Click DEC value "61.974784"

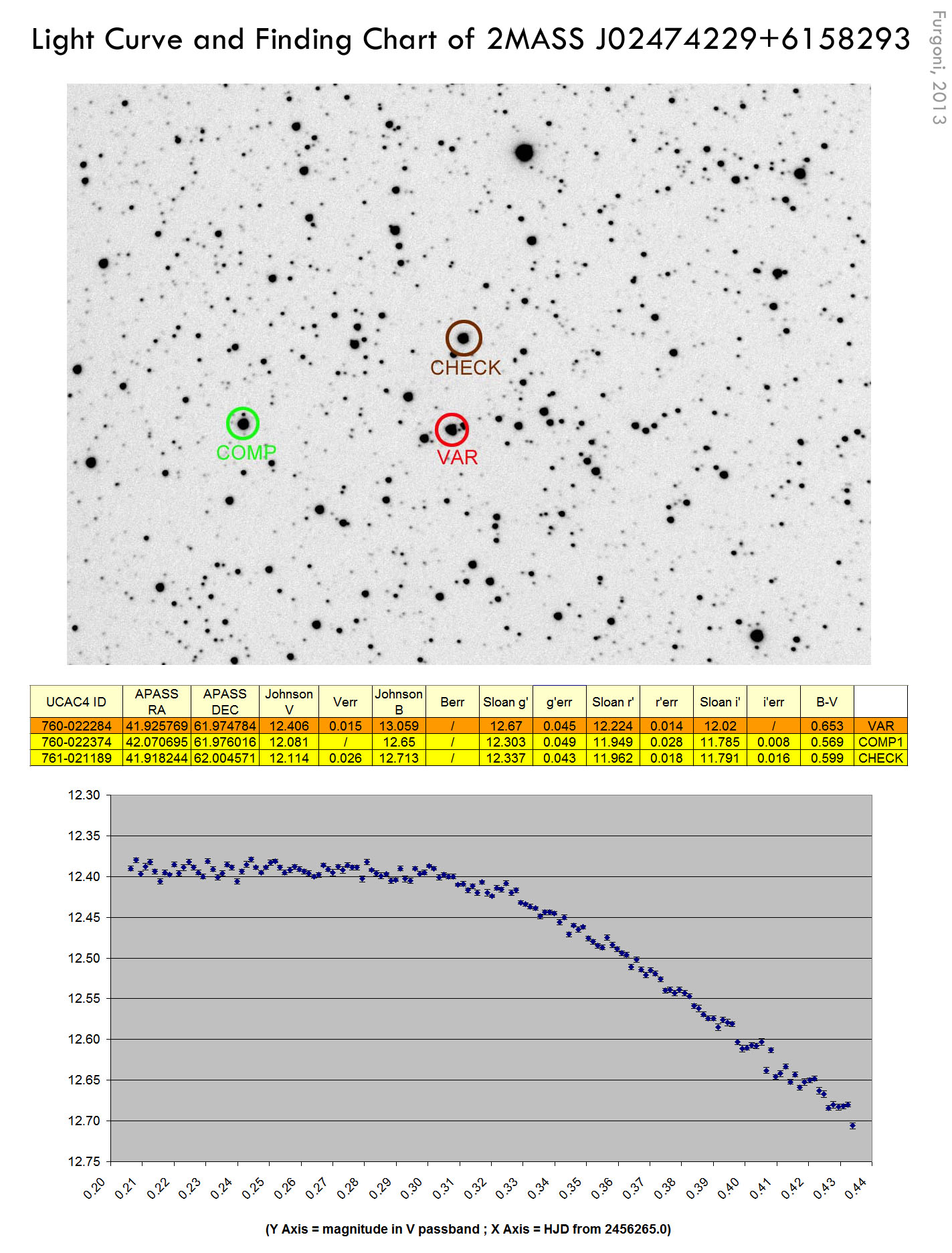[225, 726]
